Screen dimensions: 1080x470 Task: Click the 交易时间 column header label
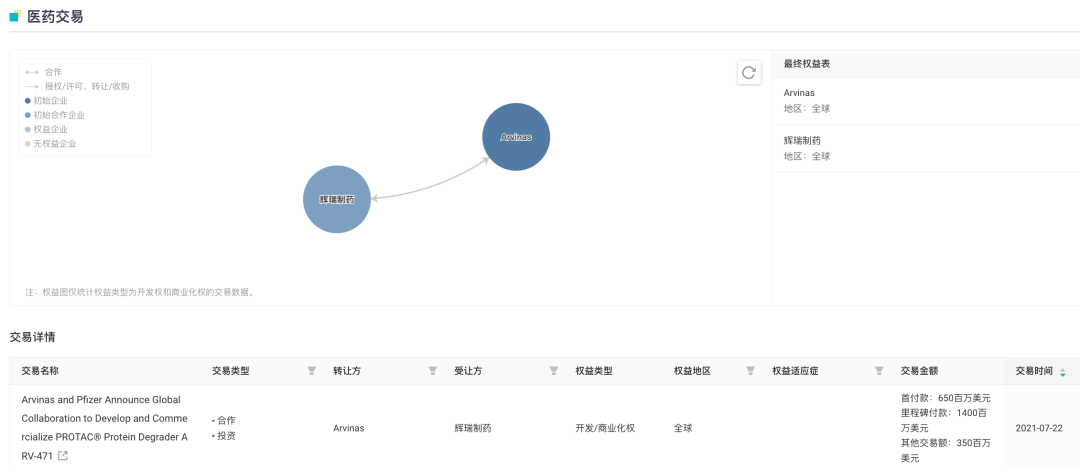(1034, 371)
